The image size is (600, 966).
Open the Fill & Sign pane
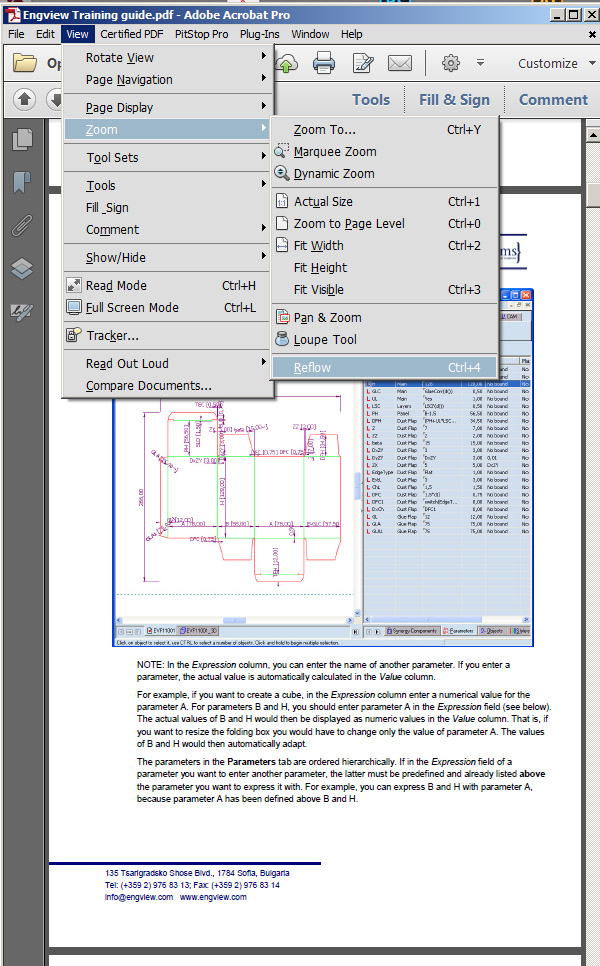click(455, 100)
